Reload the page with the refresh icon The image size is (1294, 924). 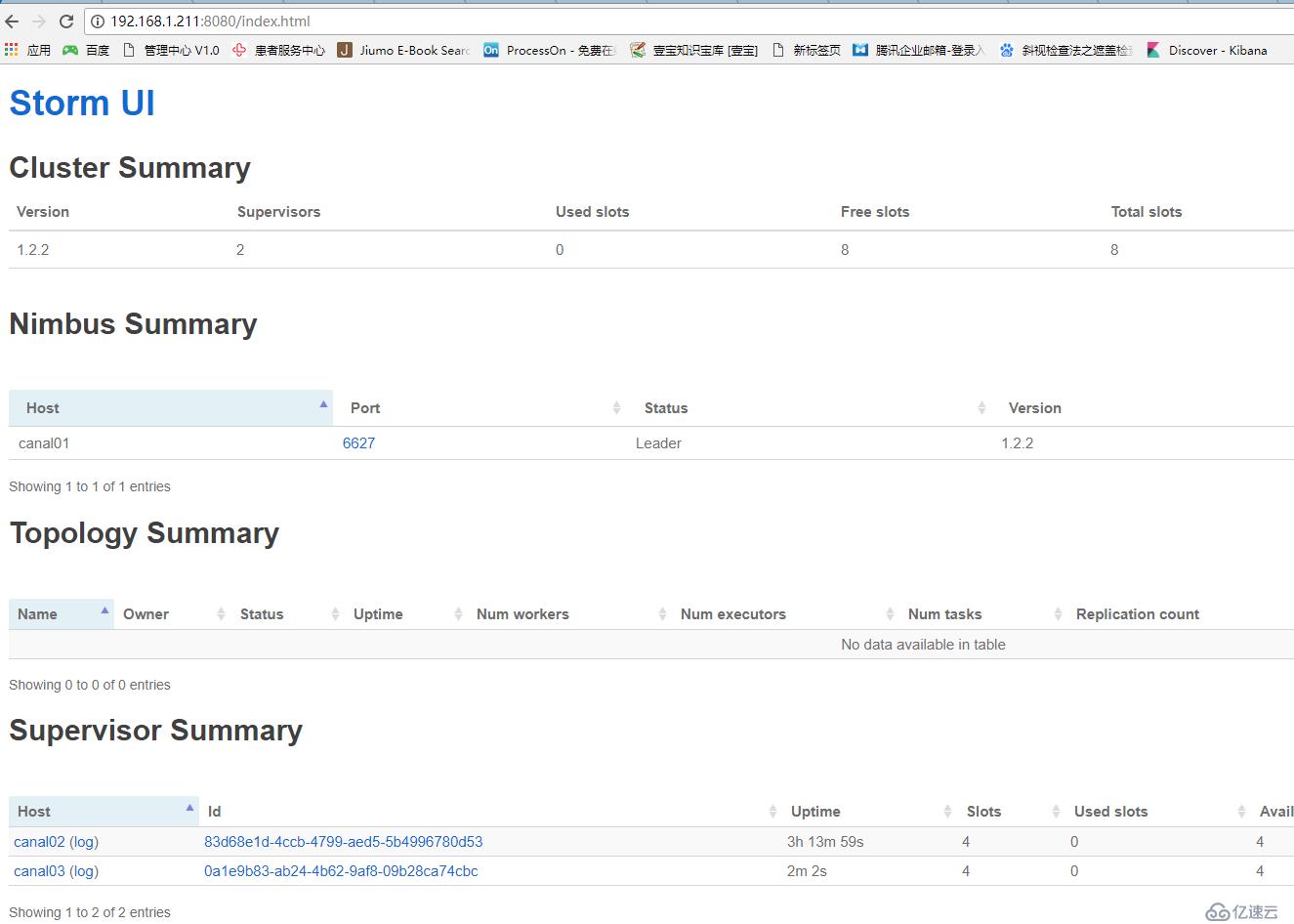(x=66, y=21)
